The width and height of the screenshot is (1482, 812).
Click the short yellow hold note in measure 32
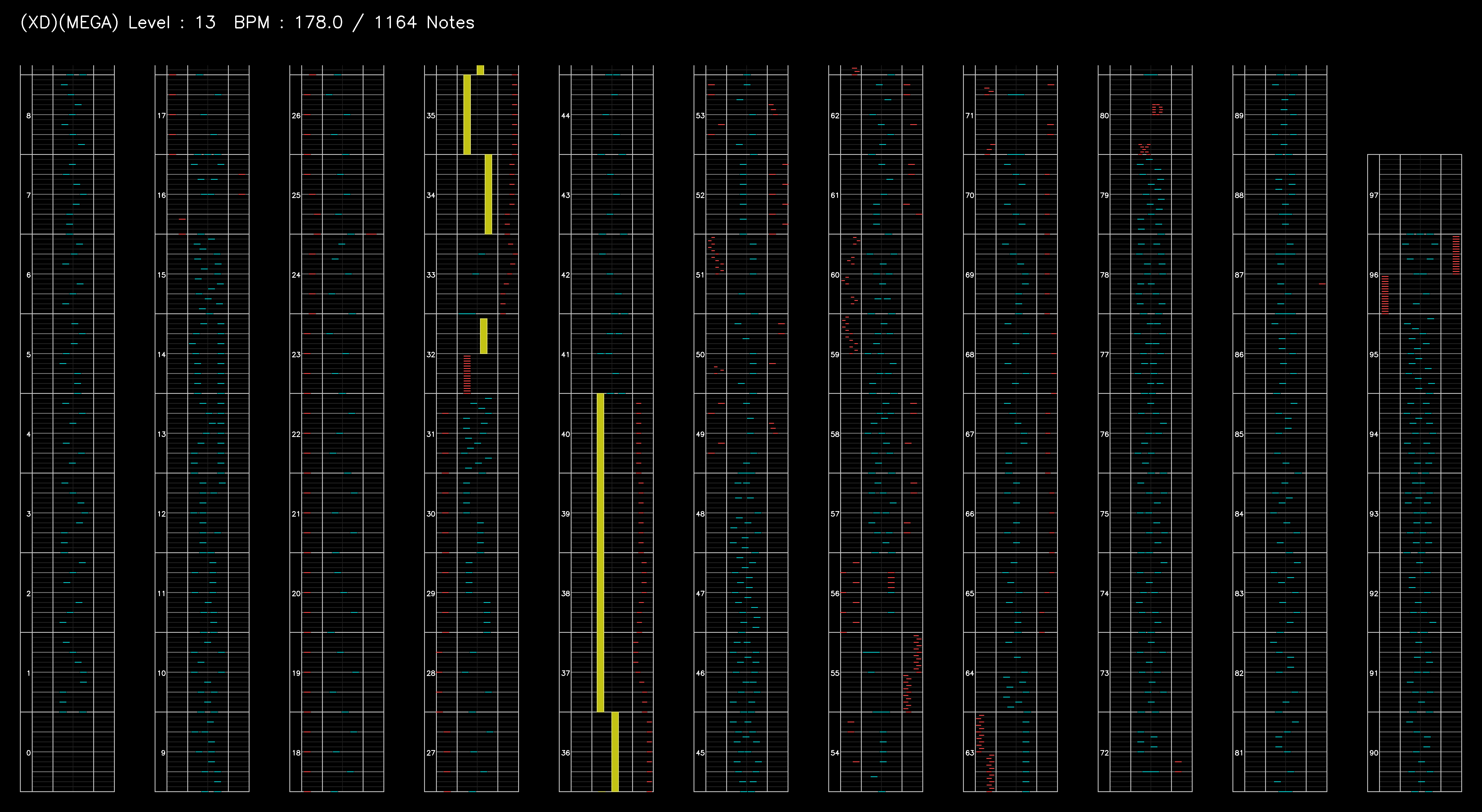483,336
